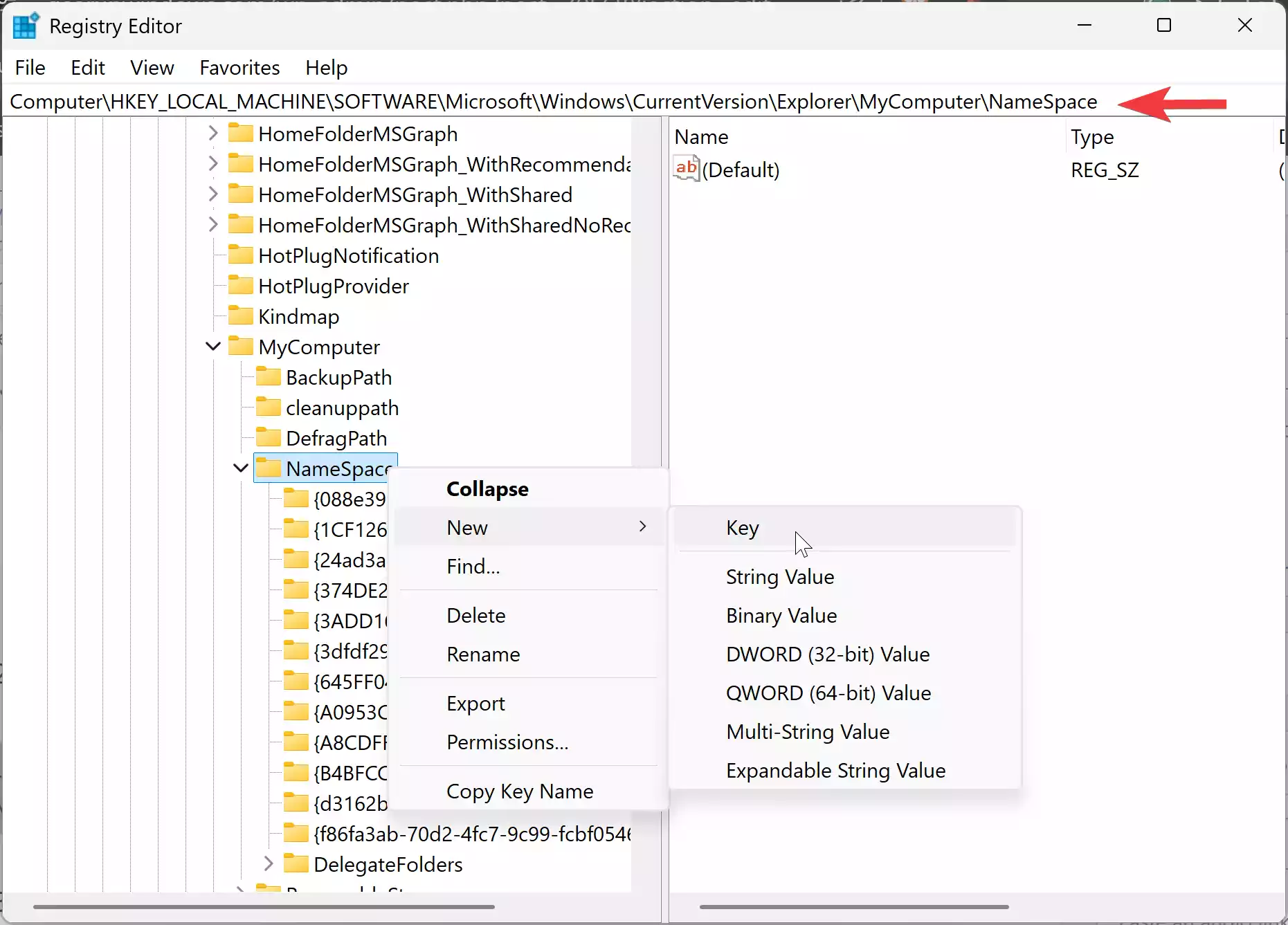The width and height of the screenshot is (1288, 925).
Task: Click the Registry Editor icon in the title bar
Action: [x=25, y=26]
